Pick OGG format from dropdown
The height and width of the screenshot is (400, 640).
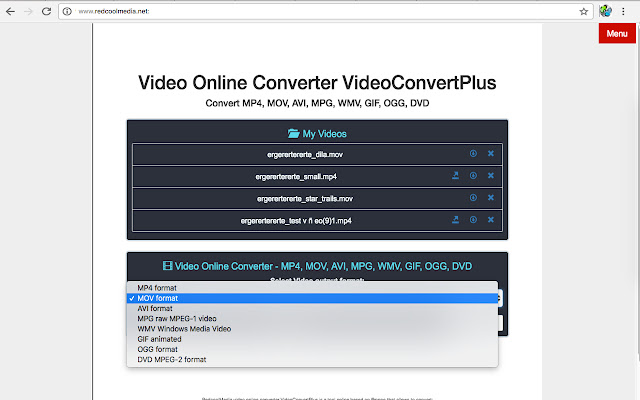coord(312,349)
